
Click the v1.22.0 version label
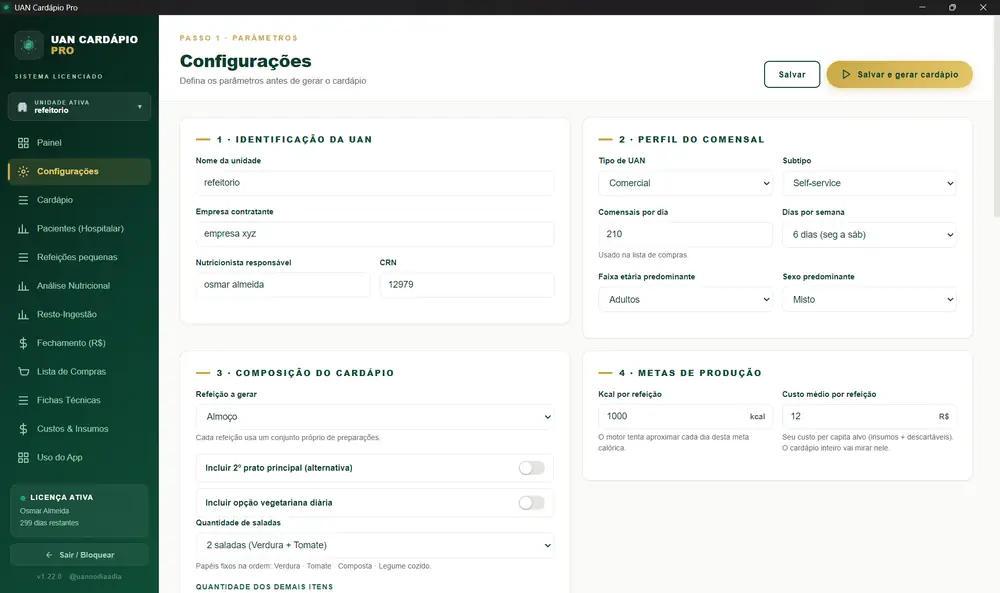tap(49, 576)
